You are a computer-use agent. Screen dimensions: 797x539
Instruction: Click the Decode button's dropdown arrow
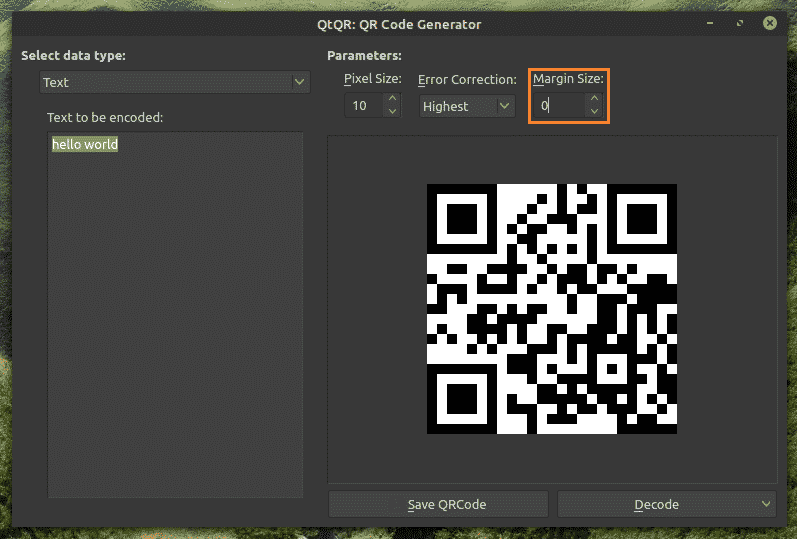coord(766,504)
